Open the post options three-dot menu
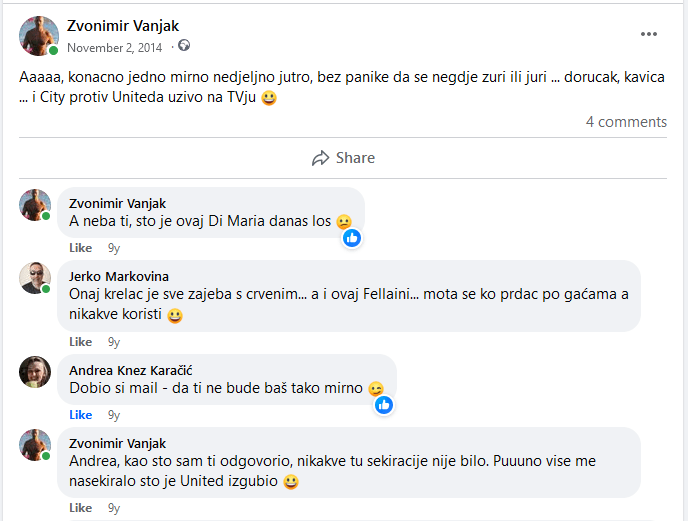Screen dimensions: 688x521 [x=649, y=34]
